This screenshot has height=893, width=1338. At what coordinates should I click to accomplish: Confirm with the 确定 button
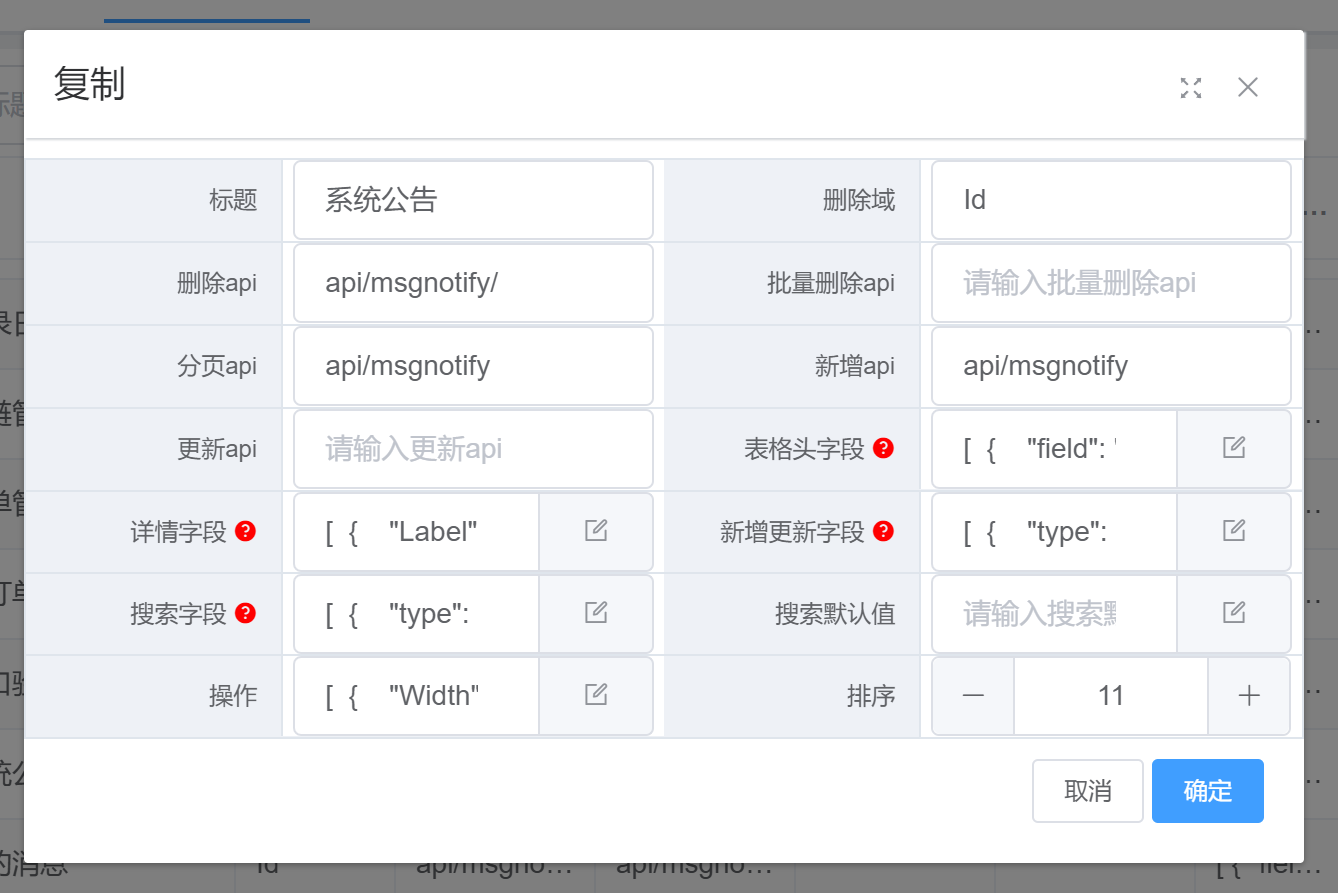(1208, 791)
